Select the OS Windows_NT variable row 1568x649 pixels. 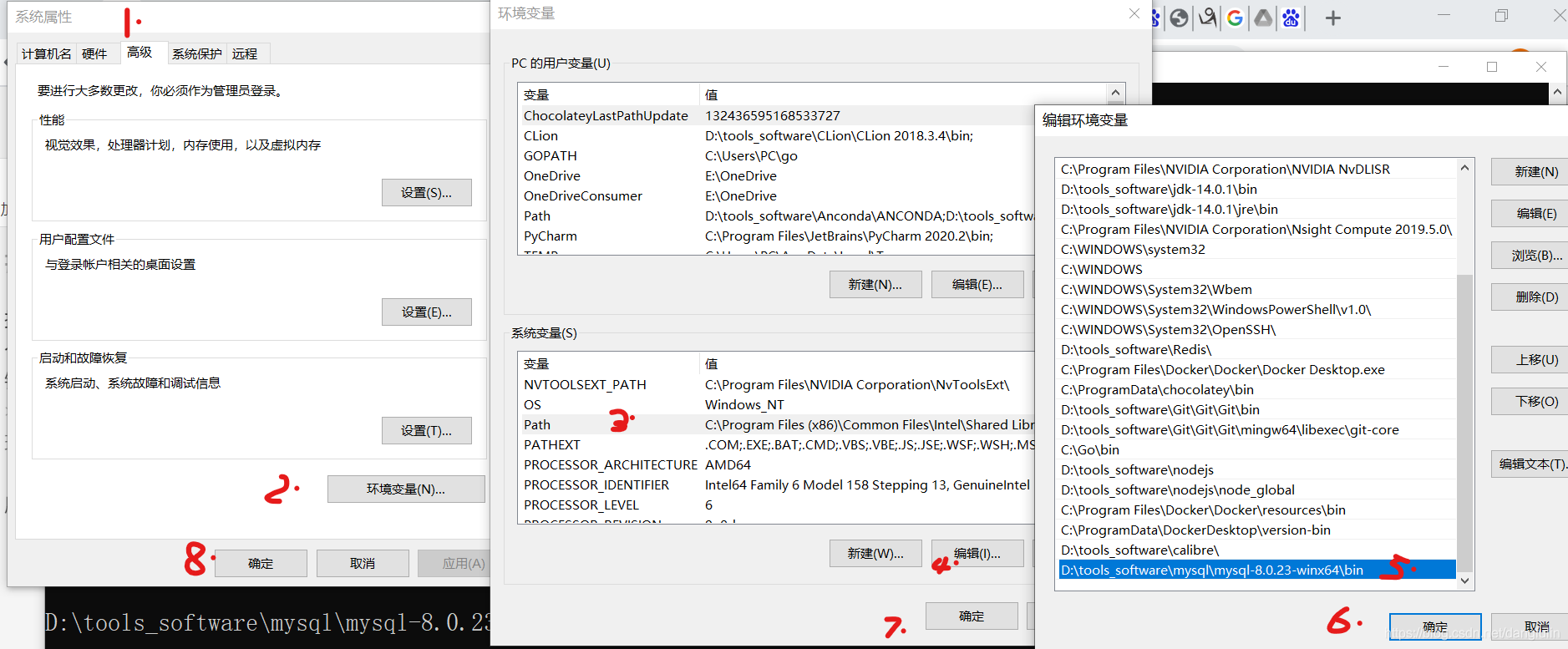coord(777,404)
